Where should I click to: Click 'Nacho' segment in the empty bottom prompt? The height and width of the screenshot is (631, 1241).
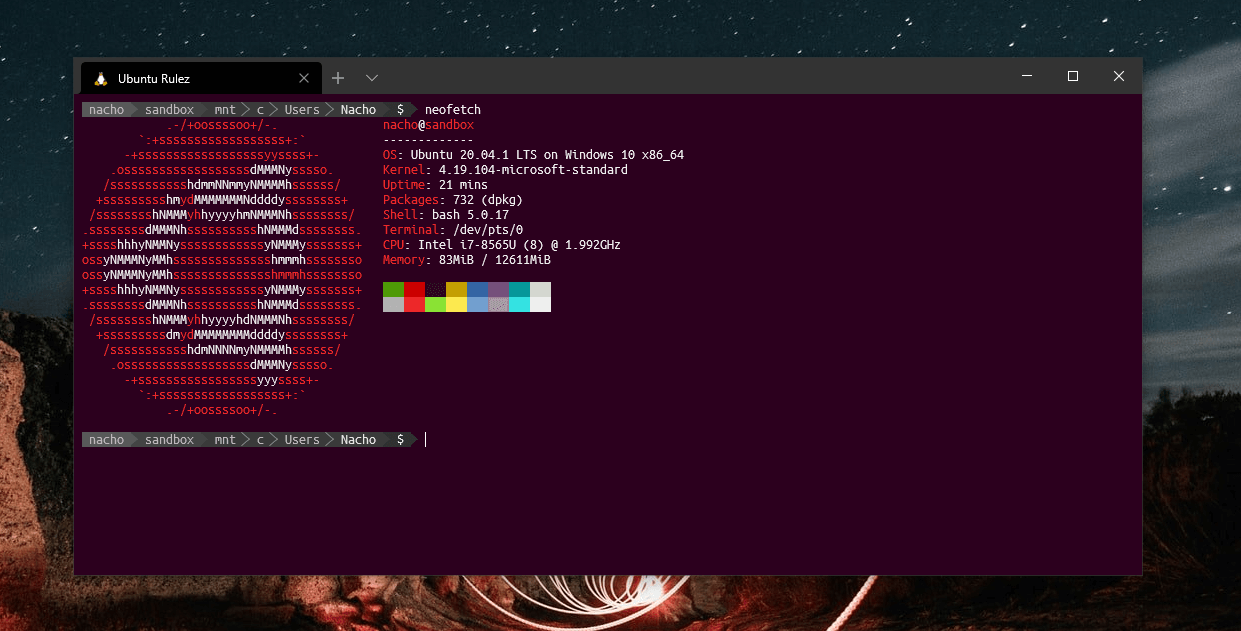[358, 440]
